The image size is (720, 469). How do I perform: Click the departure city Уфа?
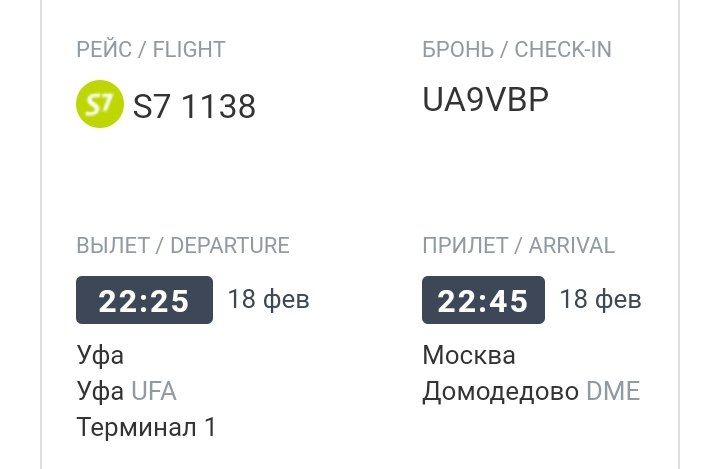pos(100,356)
